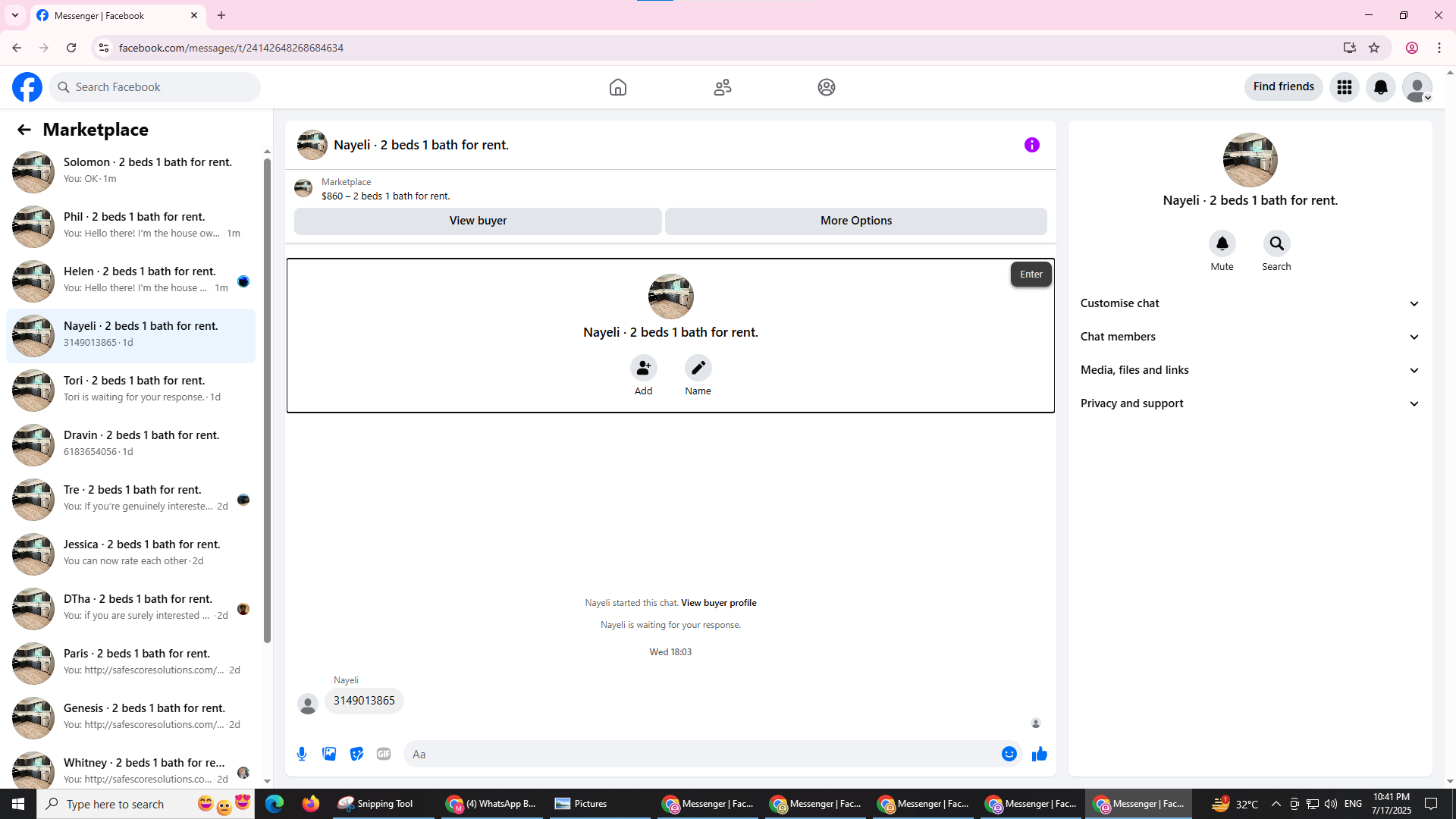Install app icon in address bar

pos(1350,48)
